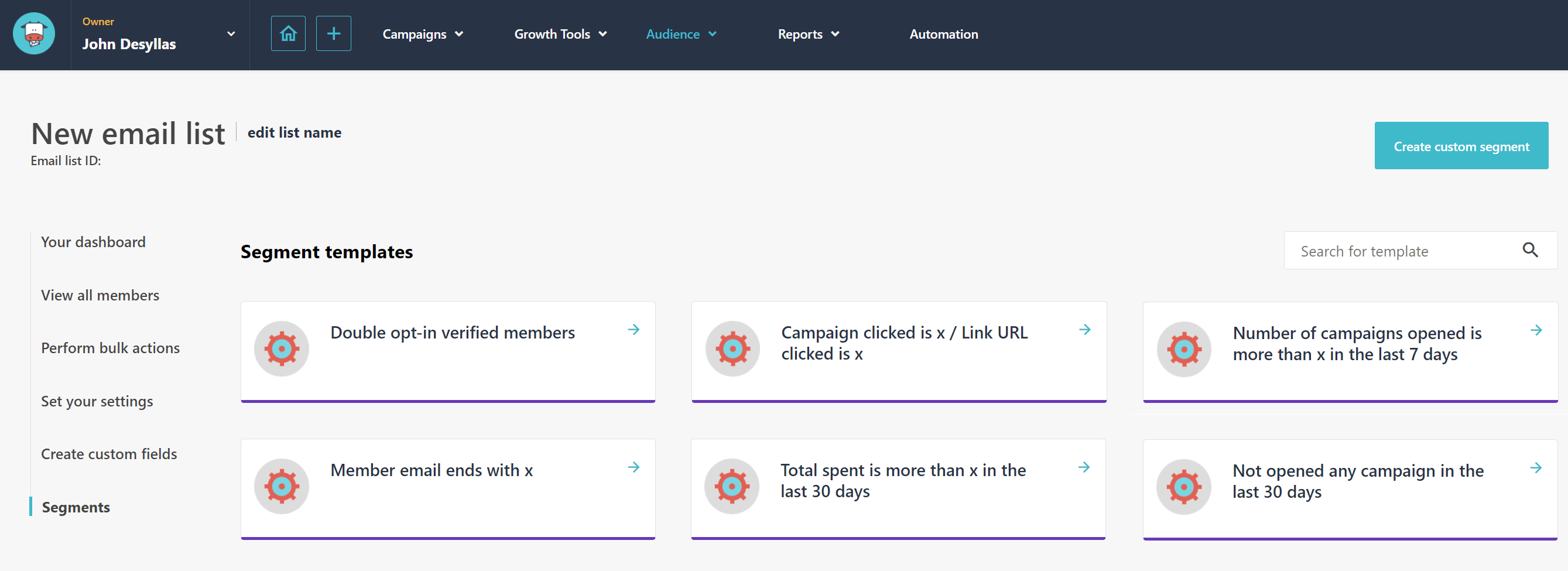Click gear icon of Total spent template
Viewport: 1568px width, 571px height.
(x=732, y=485)
